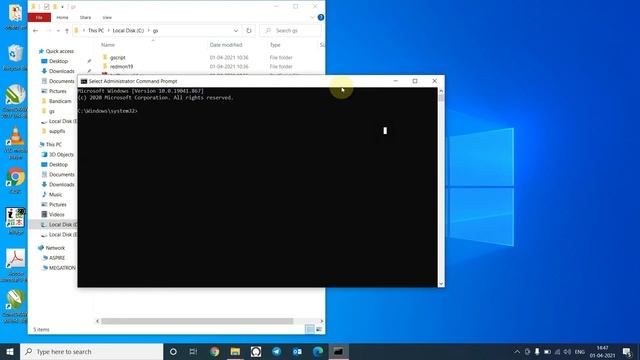Open File Explorer from the taskbar

[235, 352]
